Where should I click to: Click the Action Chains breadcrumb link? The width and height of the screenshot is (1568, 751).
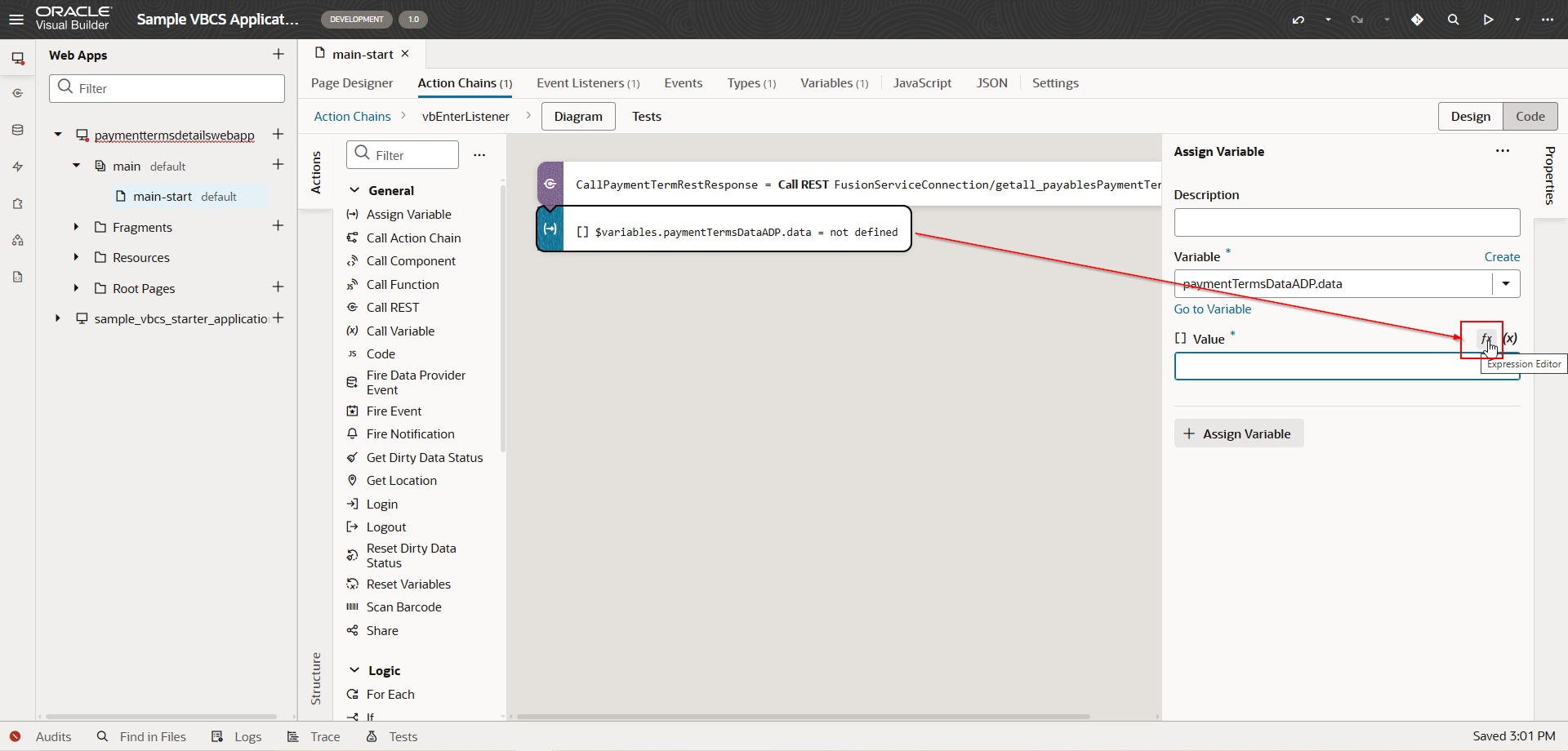tap(352, 117)
